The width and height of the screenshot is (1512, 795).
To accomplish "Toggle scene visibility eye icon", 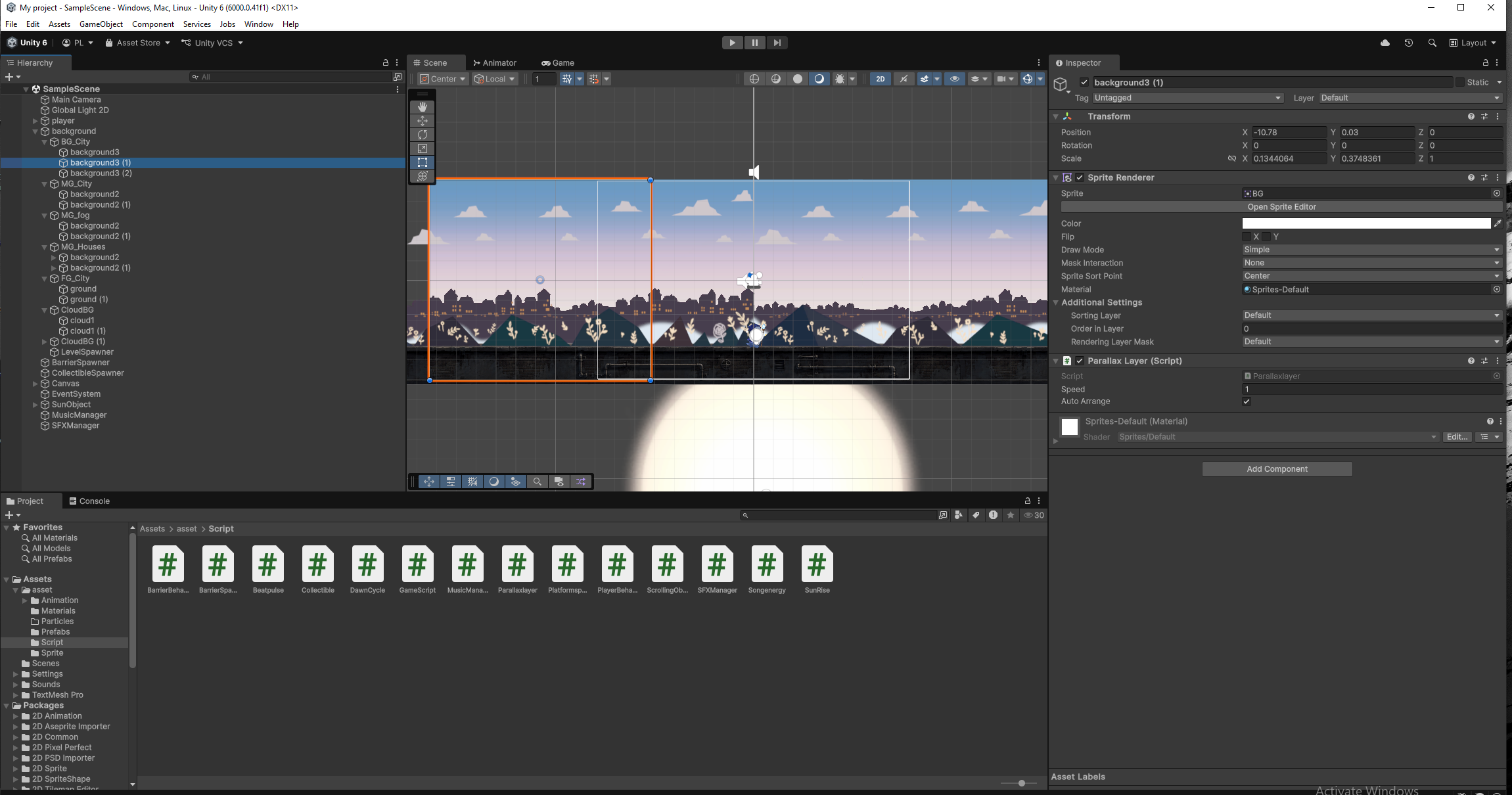I will [x=955, y=79].
